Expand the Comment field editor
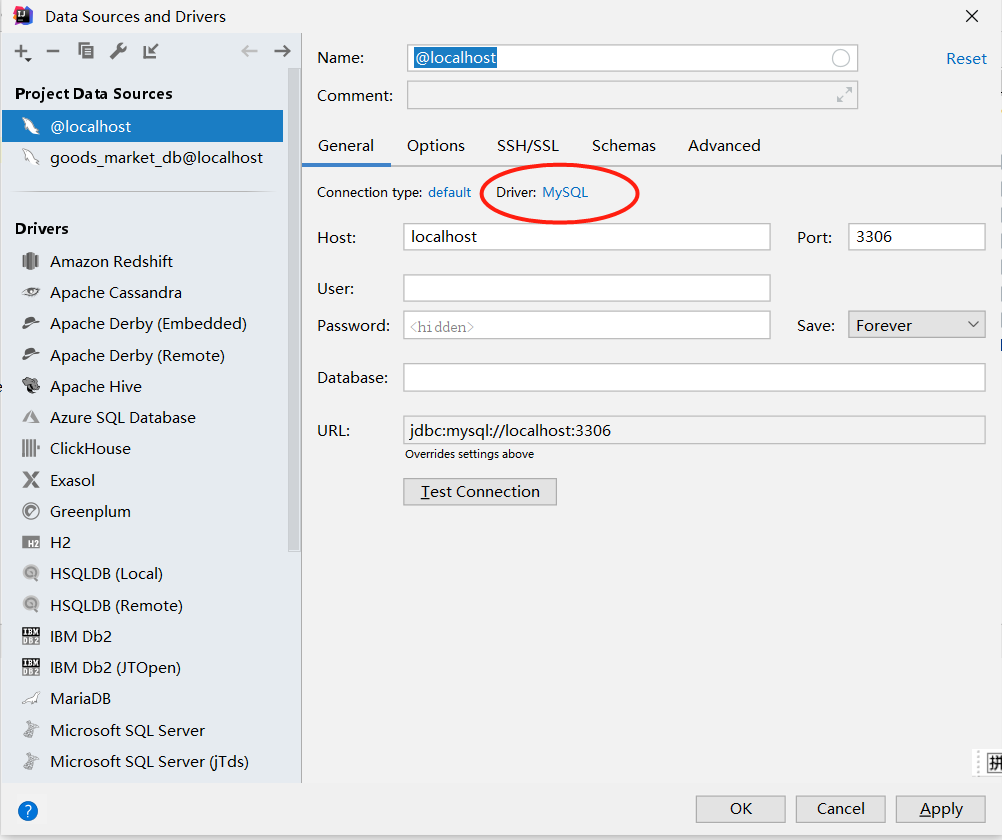The image size is (1002, 840). [x=844, y=95]
